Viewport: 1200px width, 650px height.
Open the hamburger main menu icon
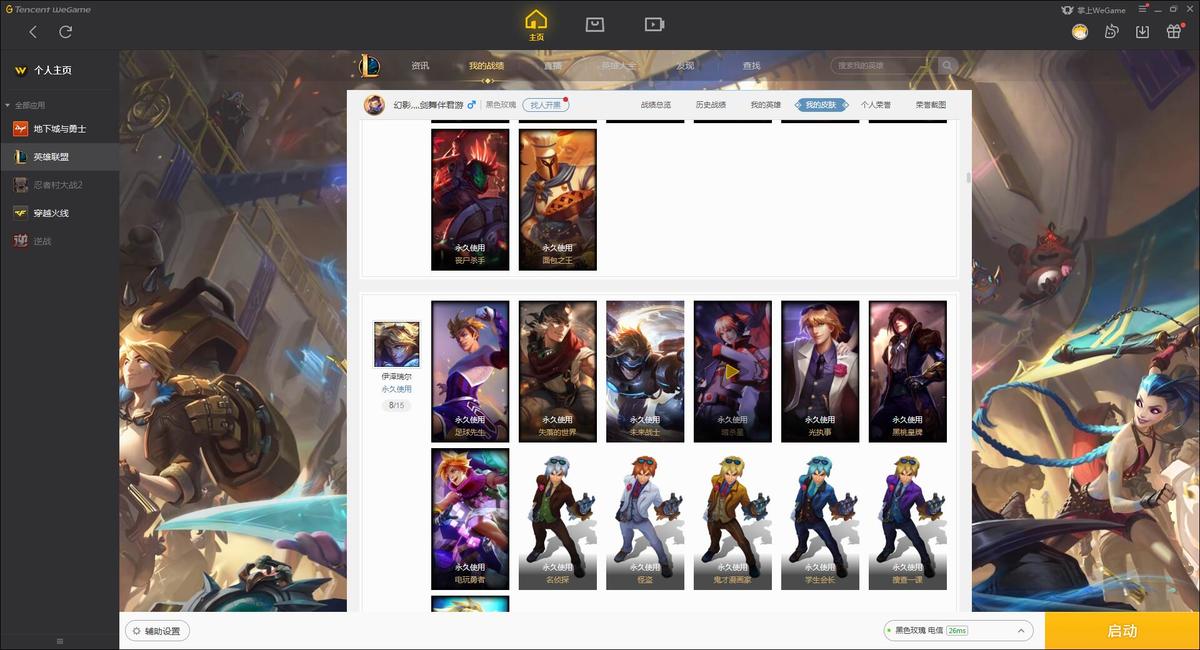(1142, 10)
